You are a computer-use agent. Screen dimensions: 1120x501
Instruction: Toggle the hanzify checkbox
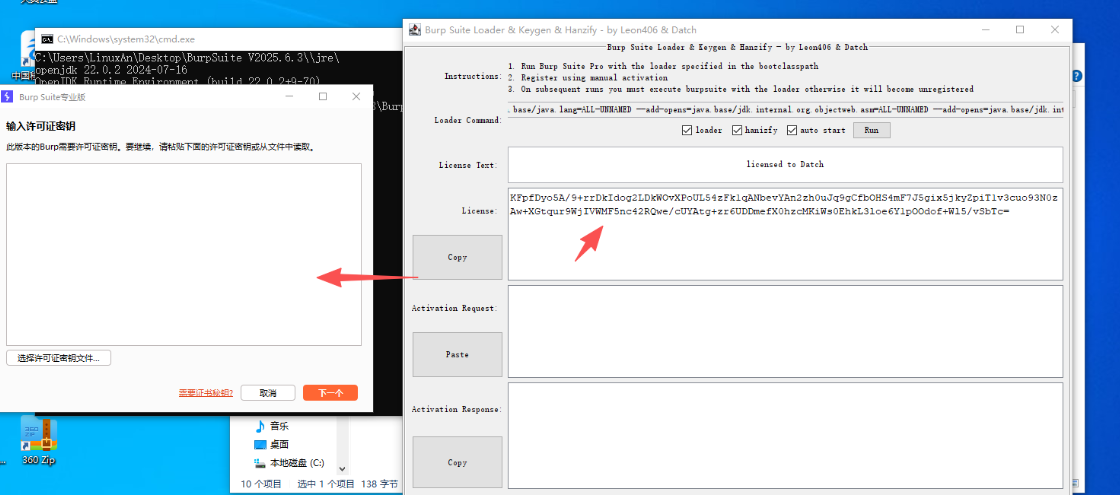pyautogui.click(x=738, y=130)
